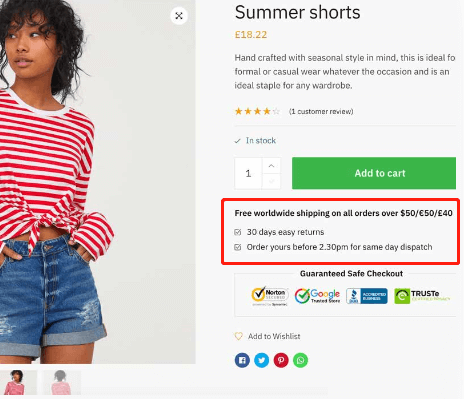Viewport: 464px width, 399px height.
Task: Add the Summer shorts to cart
Action: click(x=374, y=173)
